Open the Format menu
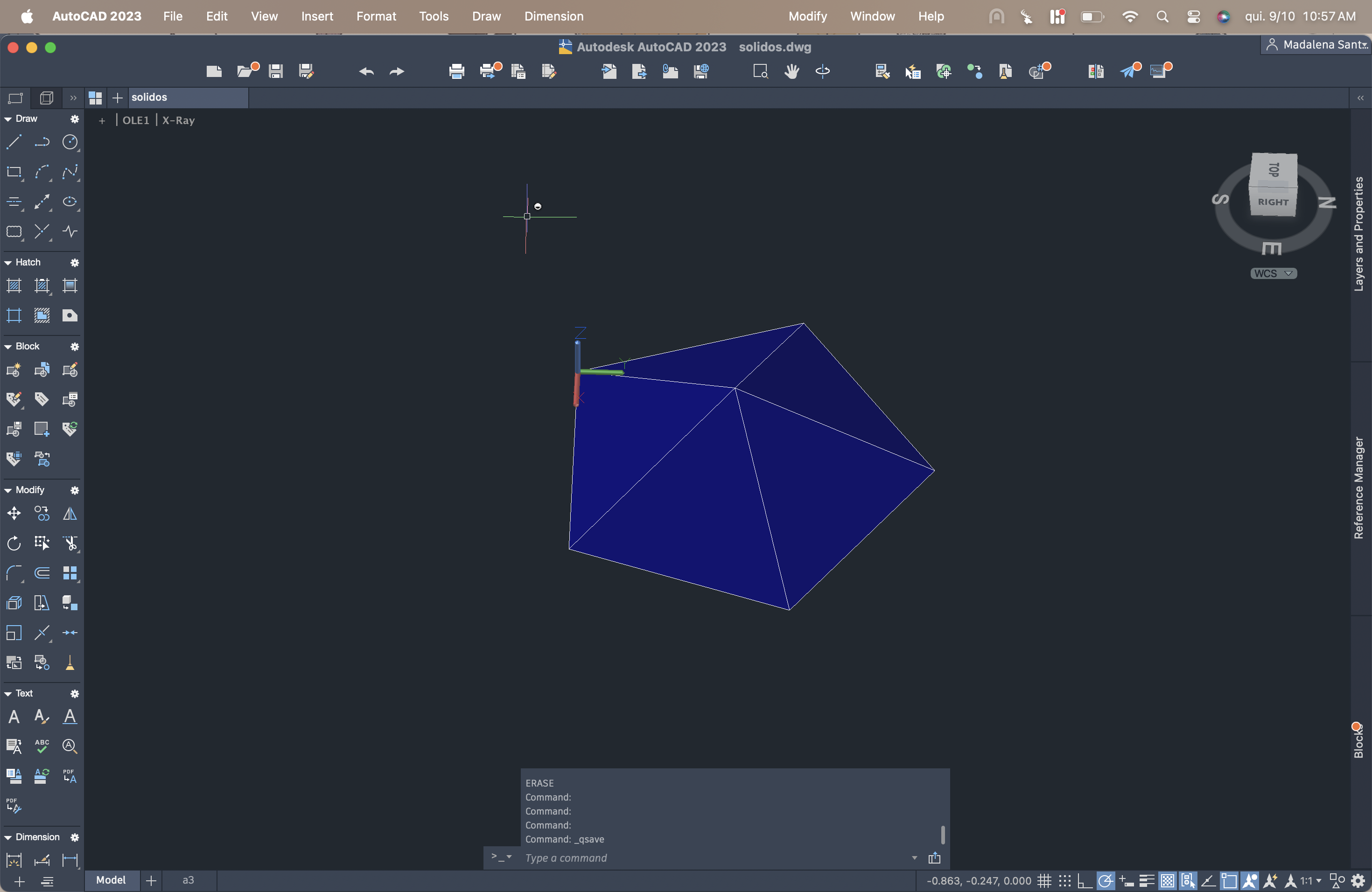 (376, 16)
